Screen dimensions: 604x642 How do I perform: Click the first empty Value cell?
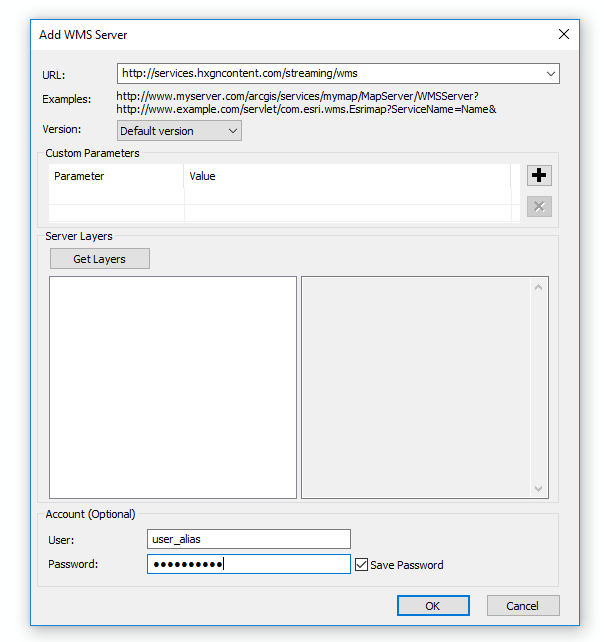(345, 213)
